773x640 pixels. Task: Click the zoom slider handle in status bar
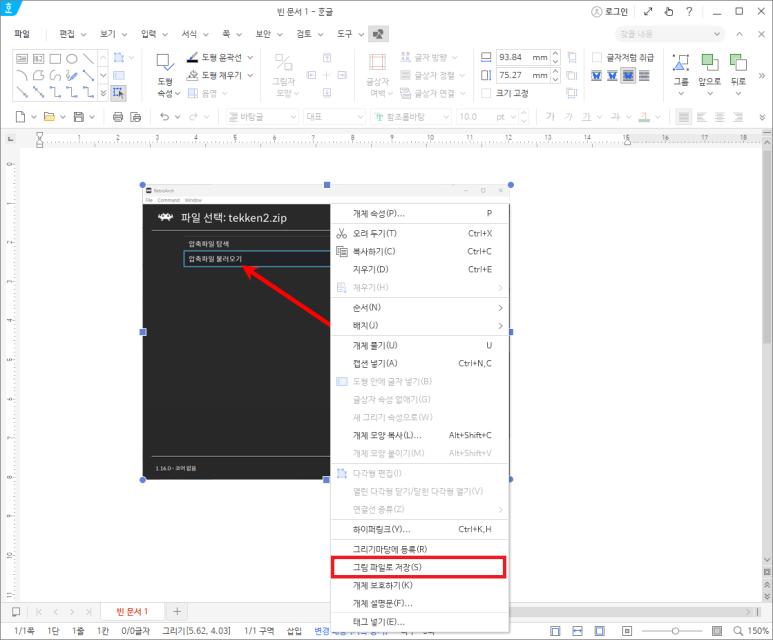coord(675,631)
